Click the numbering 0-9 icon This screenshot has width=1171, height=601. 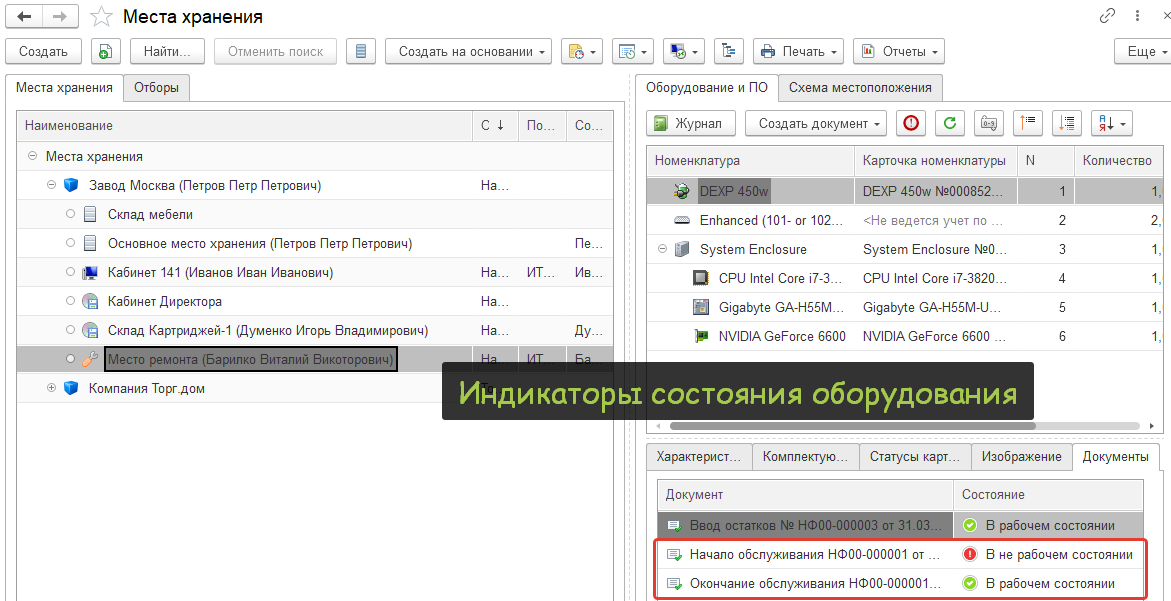coord(988,123)
